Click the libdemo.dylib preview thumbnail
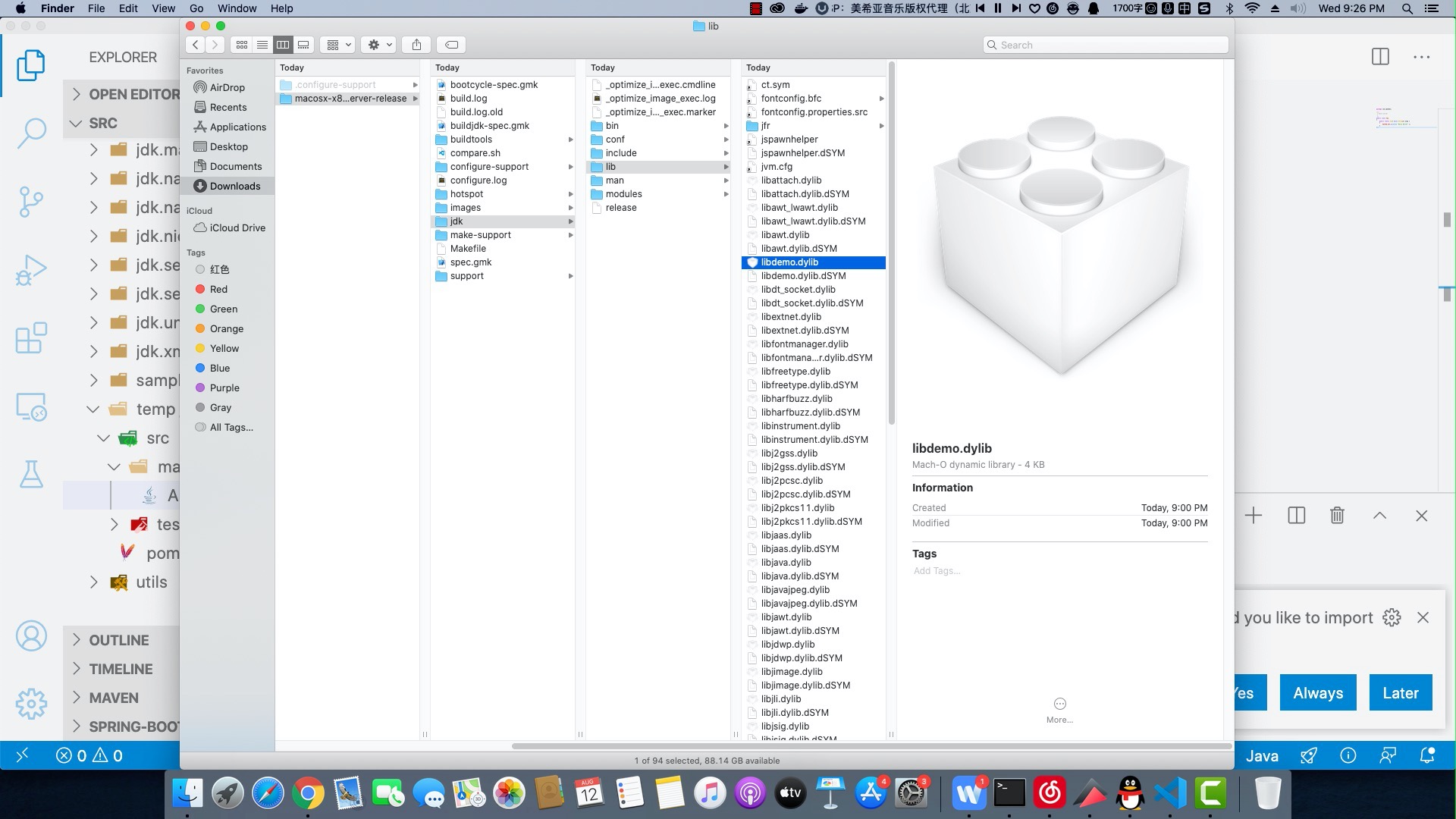The width and height of the screenshot is (1456, 819). (x=1060, y=246)
